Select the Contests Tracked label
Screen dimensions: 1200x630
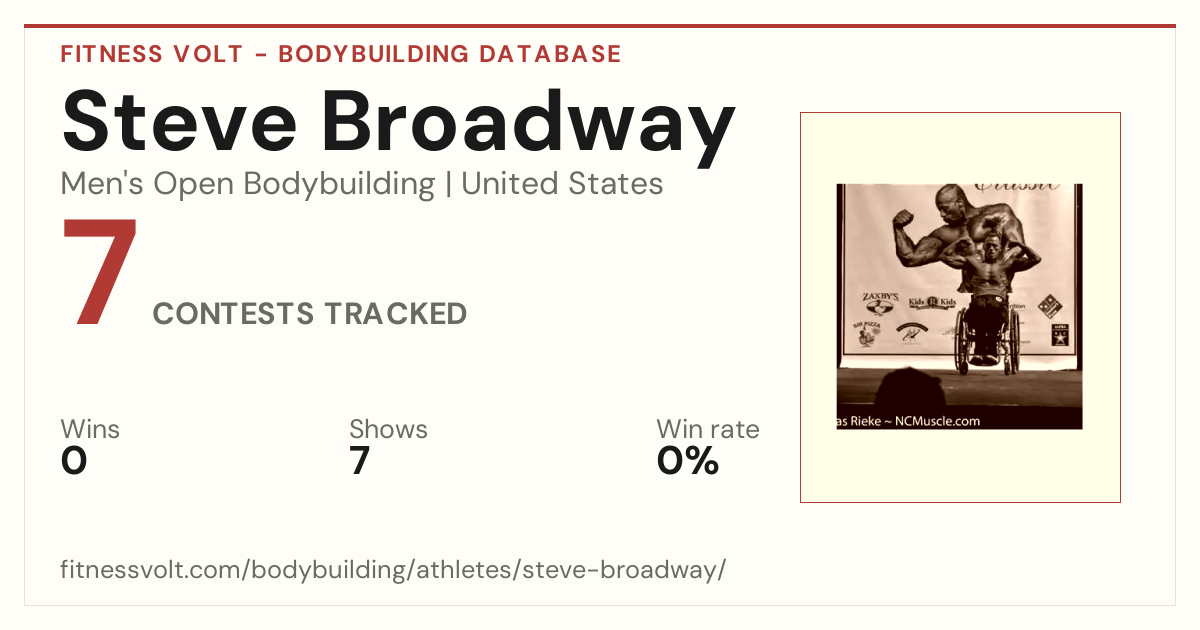[310, 313]
